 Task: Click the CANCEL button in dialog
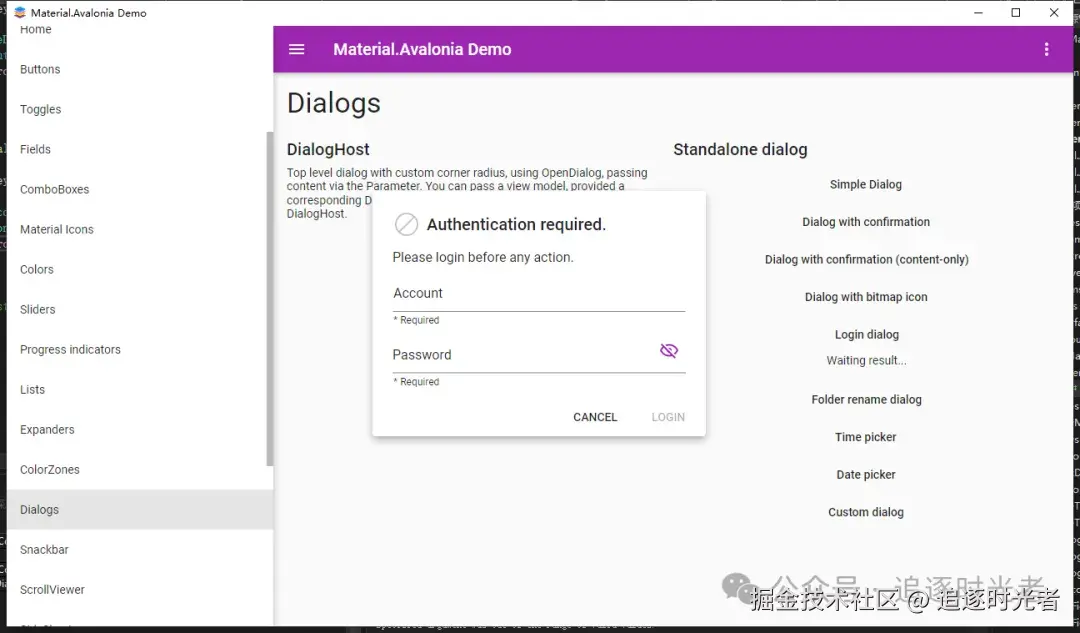(x=595, y=417)
